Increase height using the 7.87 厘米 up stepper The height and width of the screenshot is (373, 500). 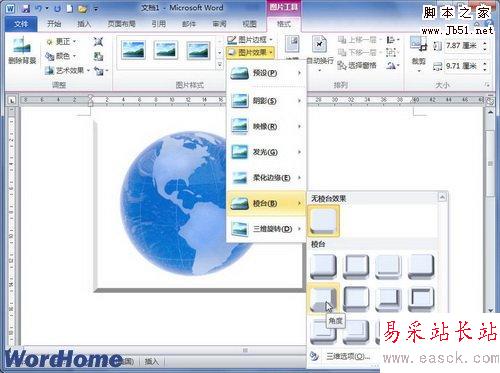pyautogui.click(x=484, y=43)
